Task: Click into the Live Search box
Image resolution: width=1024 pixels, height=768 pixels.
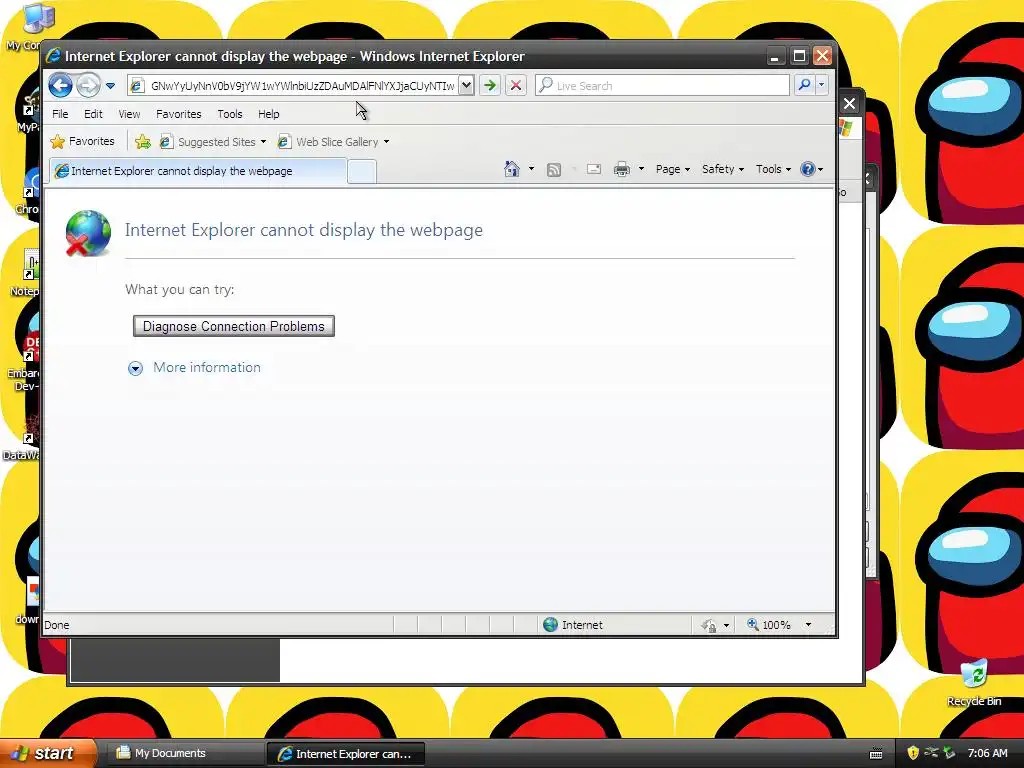Action: [x=662, y=86]
